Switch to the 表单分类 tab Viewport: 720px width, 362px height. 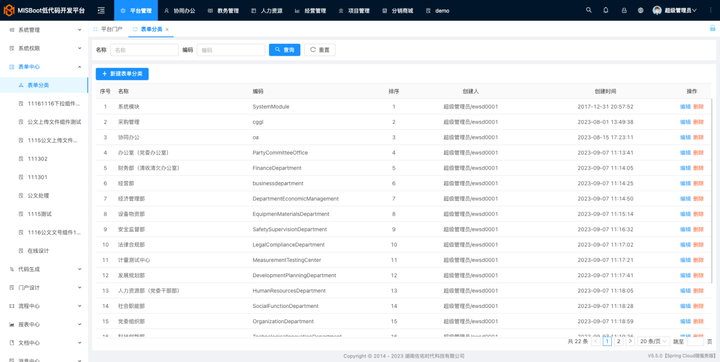point(151,29)
